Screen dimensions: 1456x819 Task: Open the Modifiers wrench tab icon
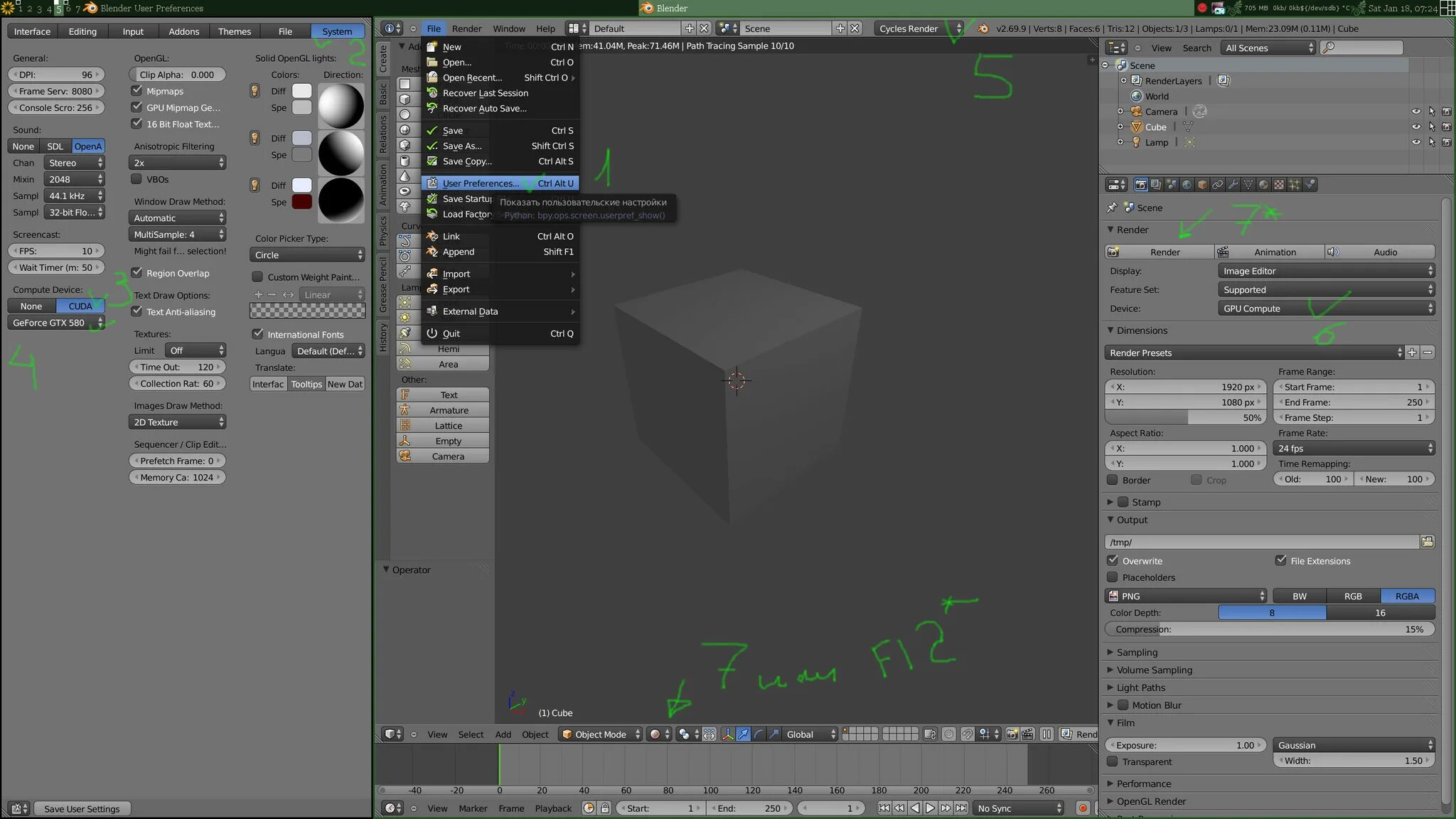1233,185
